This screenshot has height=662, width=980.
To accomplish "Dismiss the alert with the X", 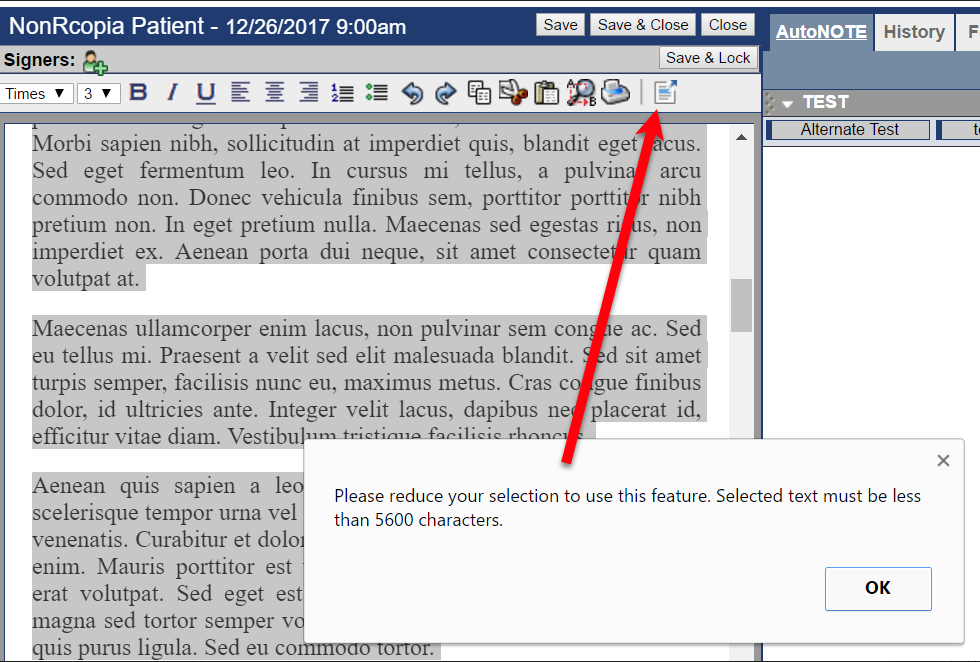I will (x=943, y=461).
